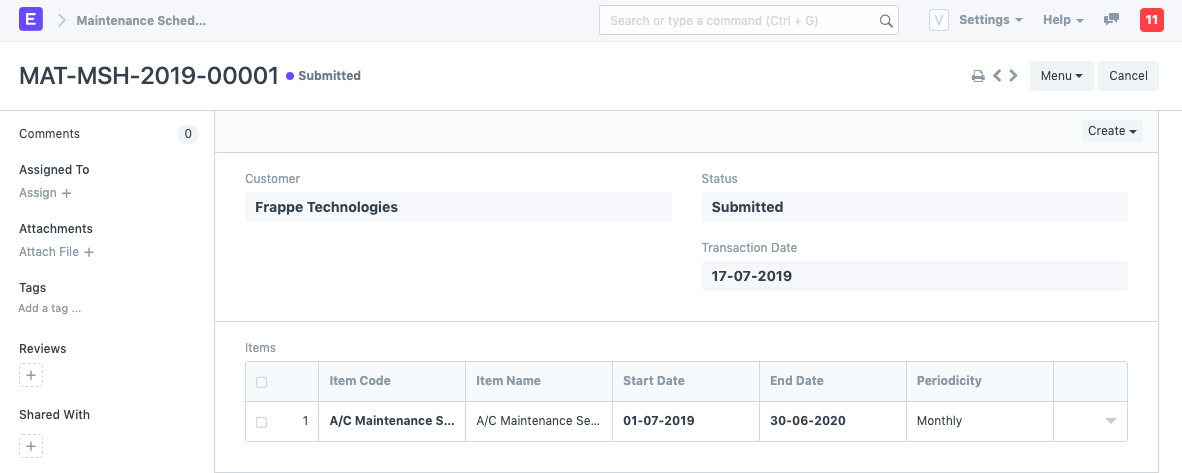Open the notifications badge showing 11
Image resolution: width=1182 pixels, height=473 pixels.
pyautogui.click(x=1151, y=20)
